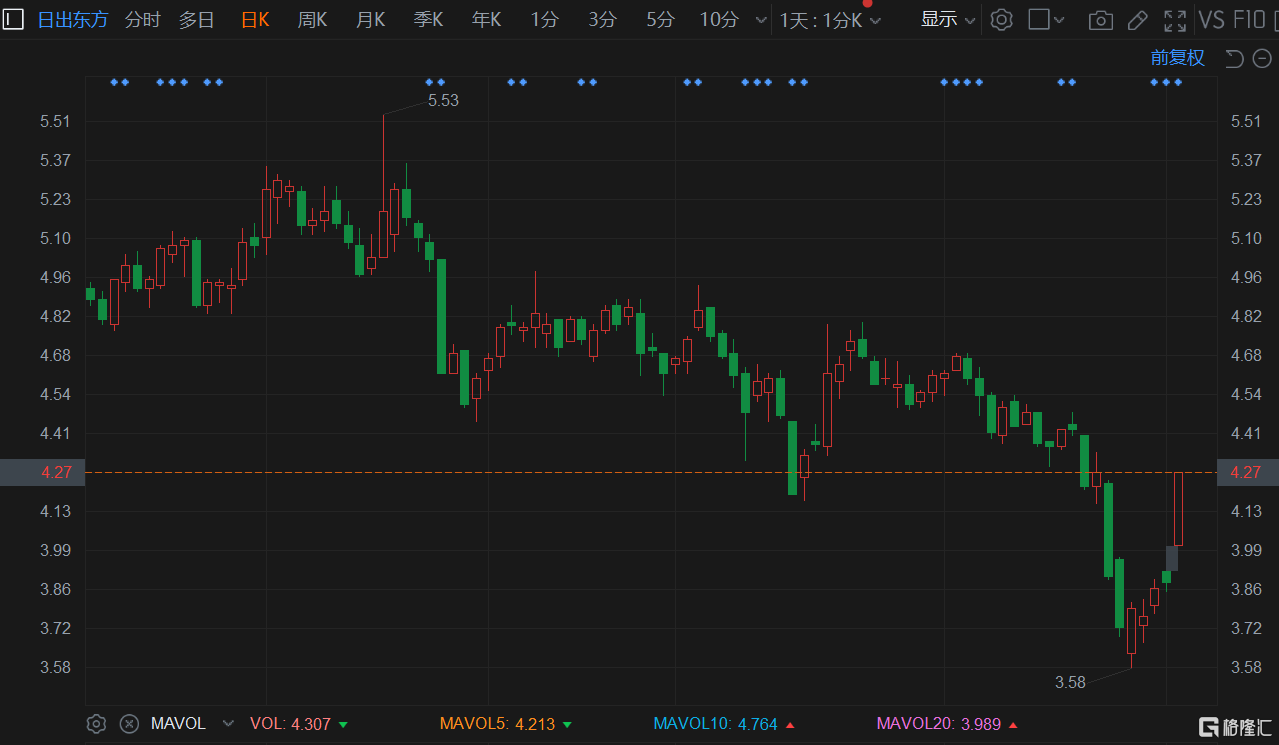Take a chart snapshot with camera icon
This screenshot has height=745, width=1279.
1100,20
